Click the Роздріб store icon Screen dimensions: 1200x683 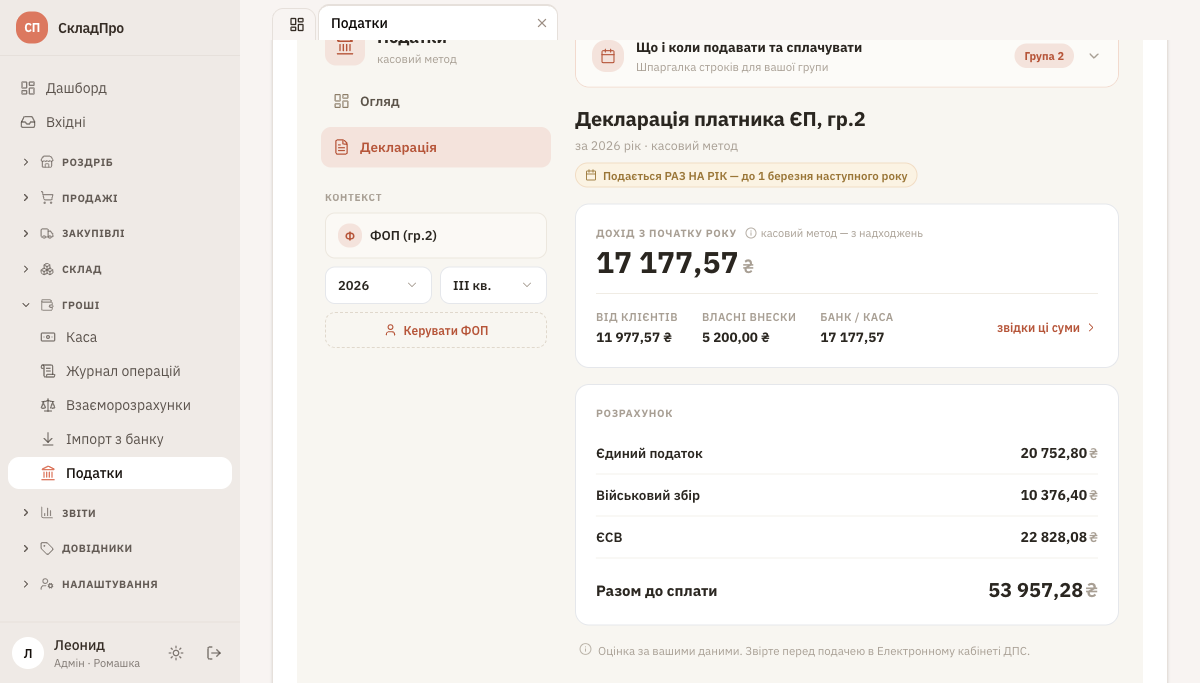(x=47, y=162)
